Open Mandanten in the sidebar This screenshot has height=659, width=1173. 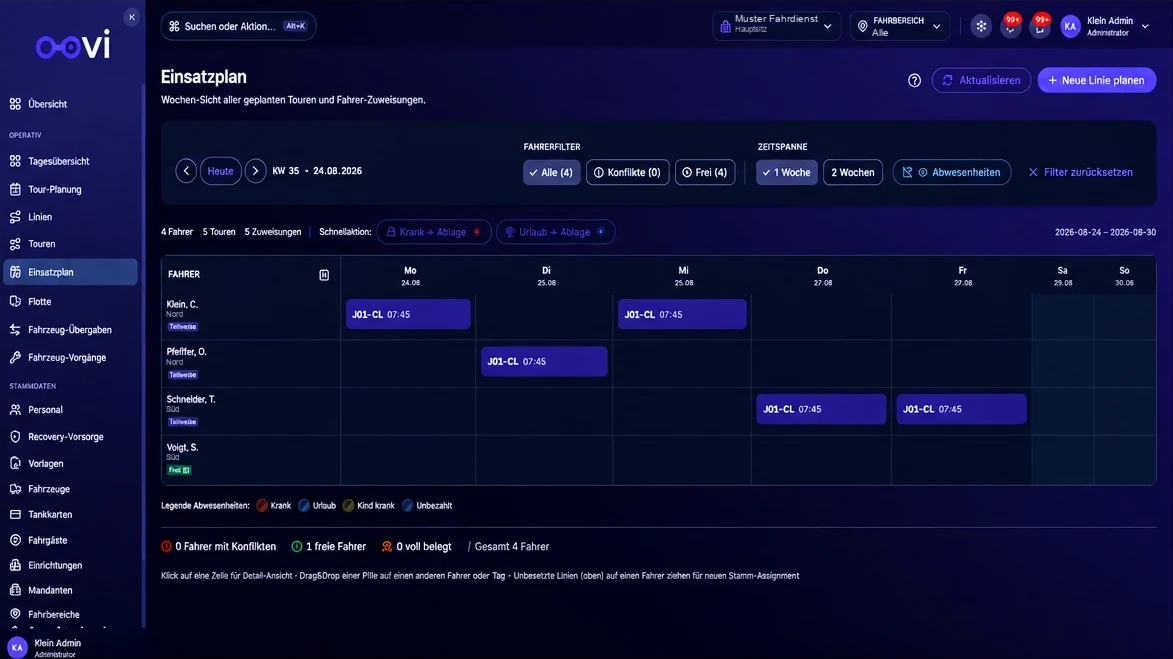[70, 590]
